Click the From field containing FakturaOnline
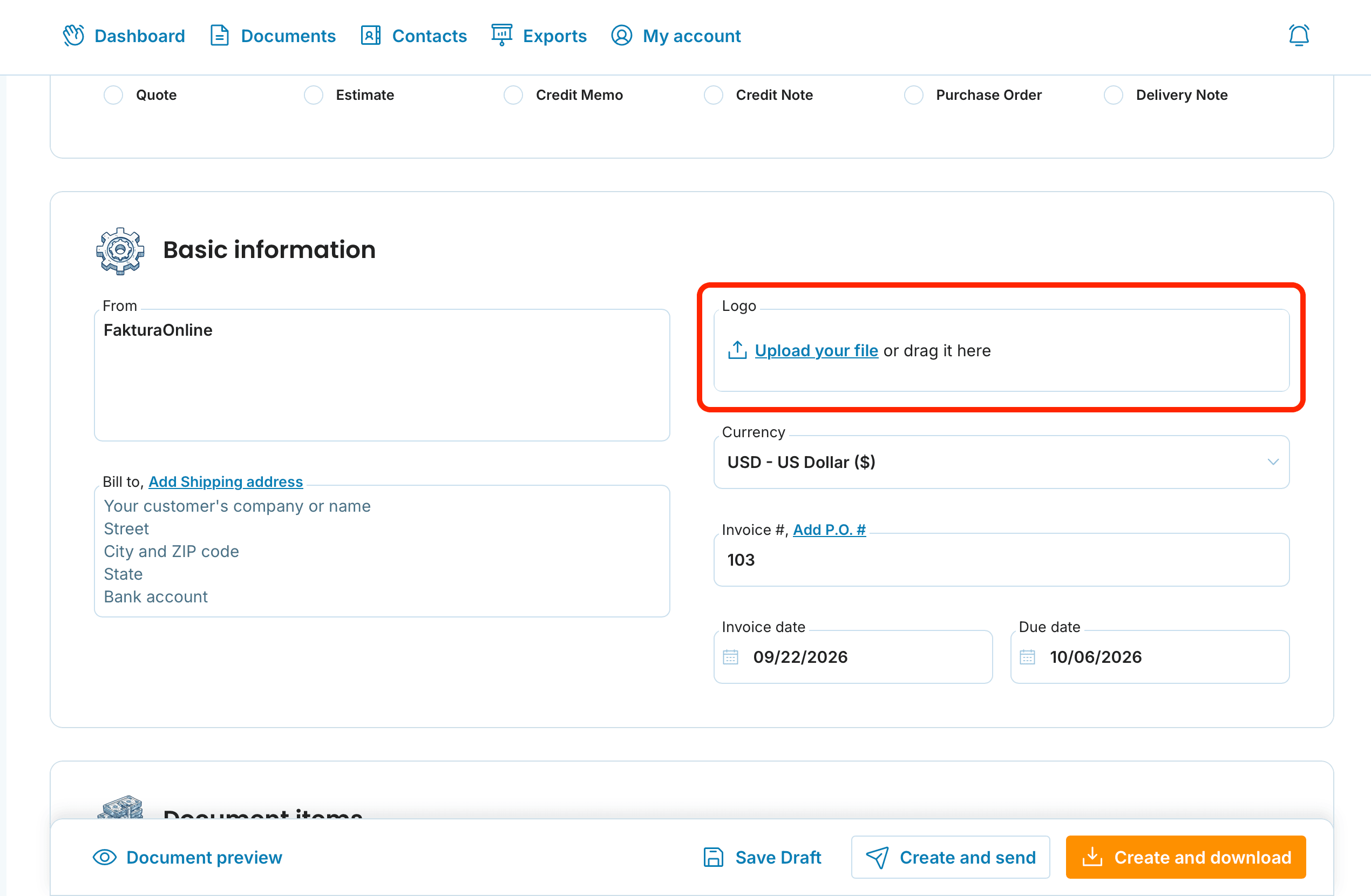 coord(382,375)
